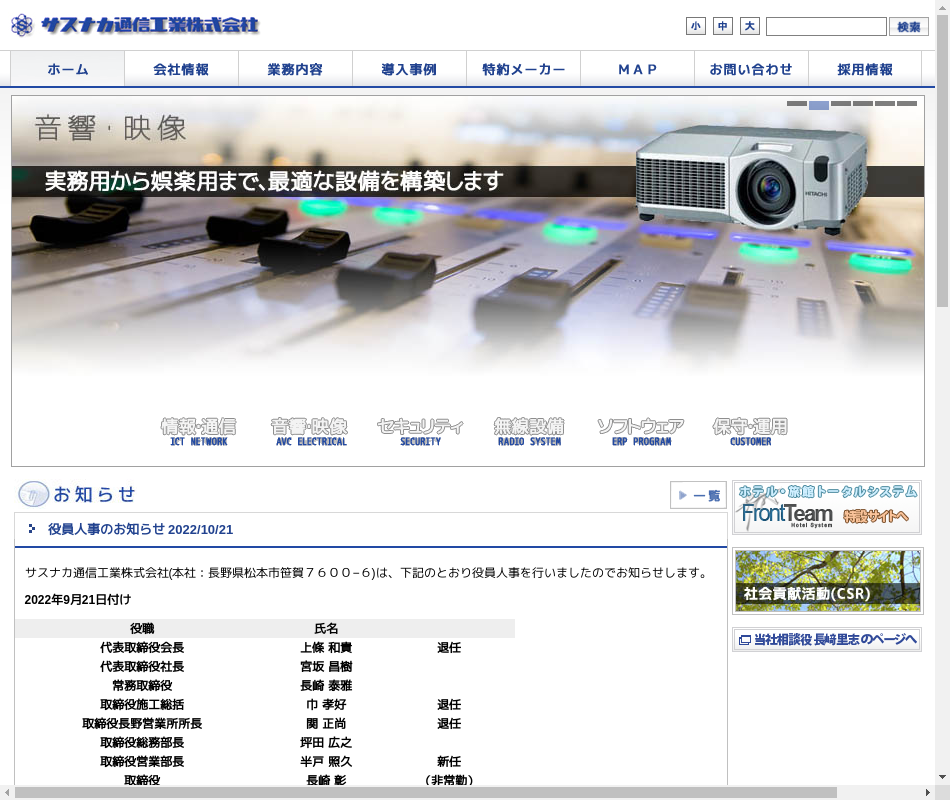Click the 保守・運用 Customer category icon
The image size is (950, 800).
pyautogui.click(x=750, y=431)
